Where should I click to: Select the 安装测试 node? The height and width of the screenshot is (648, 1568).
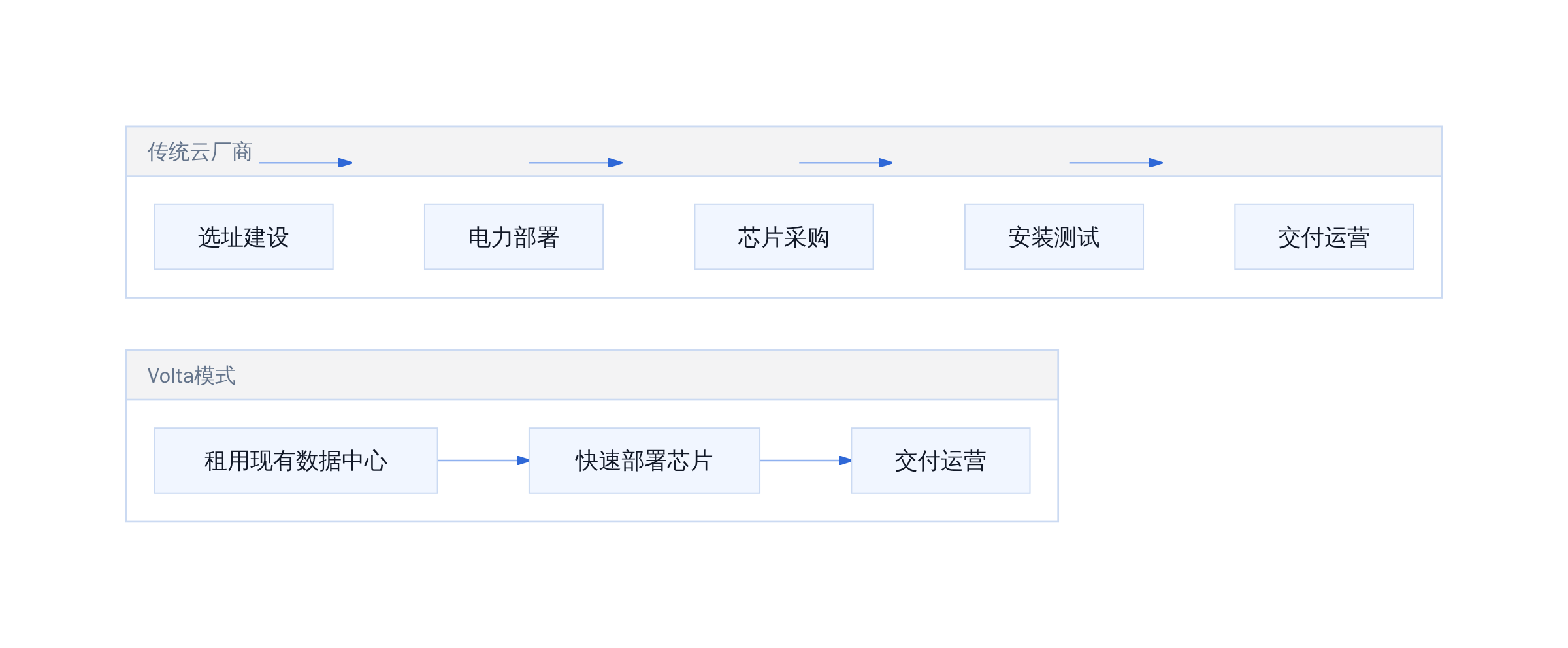pyautogui.click(x=1054, y=236)
